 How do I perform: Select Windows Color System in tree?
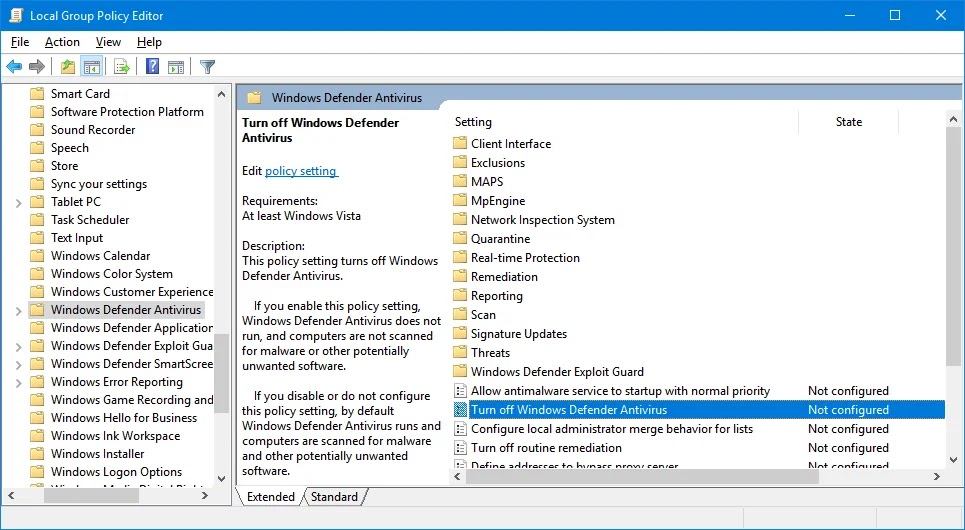111,274
